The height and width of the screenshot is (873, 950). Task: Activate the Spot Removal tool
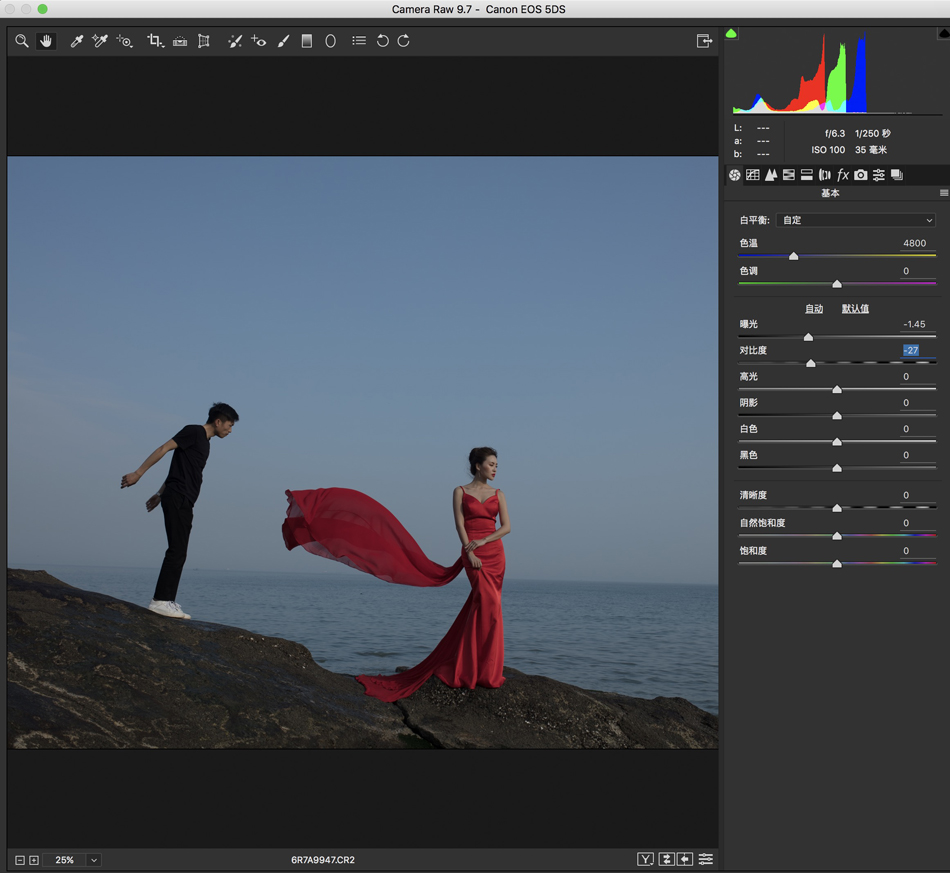coord(234,41)
